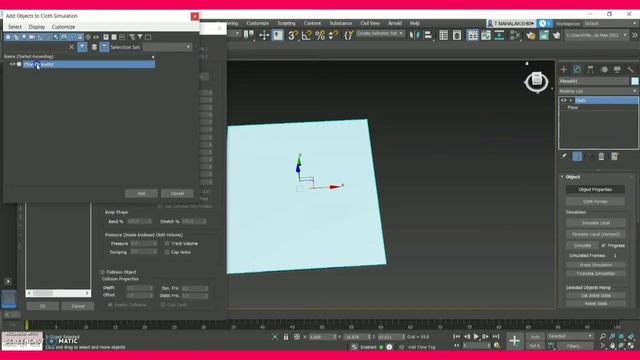Click the Play Animation button

point(476,337)
